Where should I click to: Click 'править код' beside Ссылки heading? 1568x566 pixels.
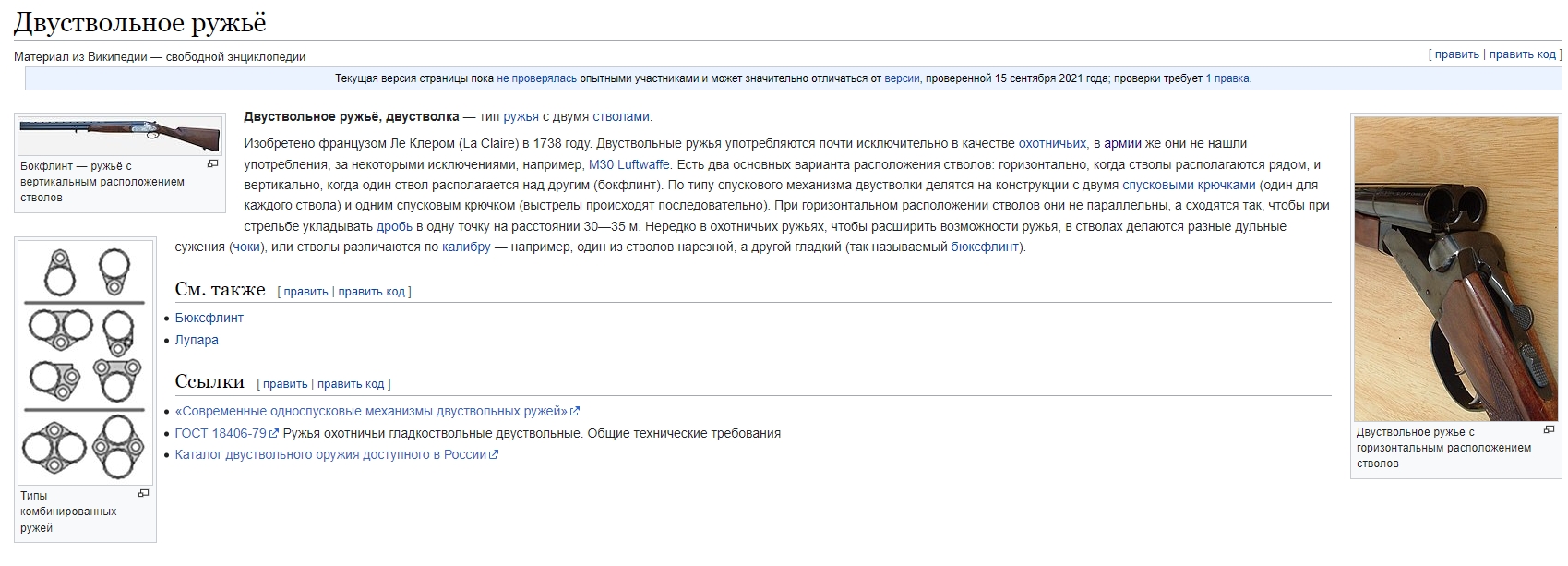[x=351, y=384]
